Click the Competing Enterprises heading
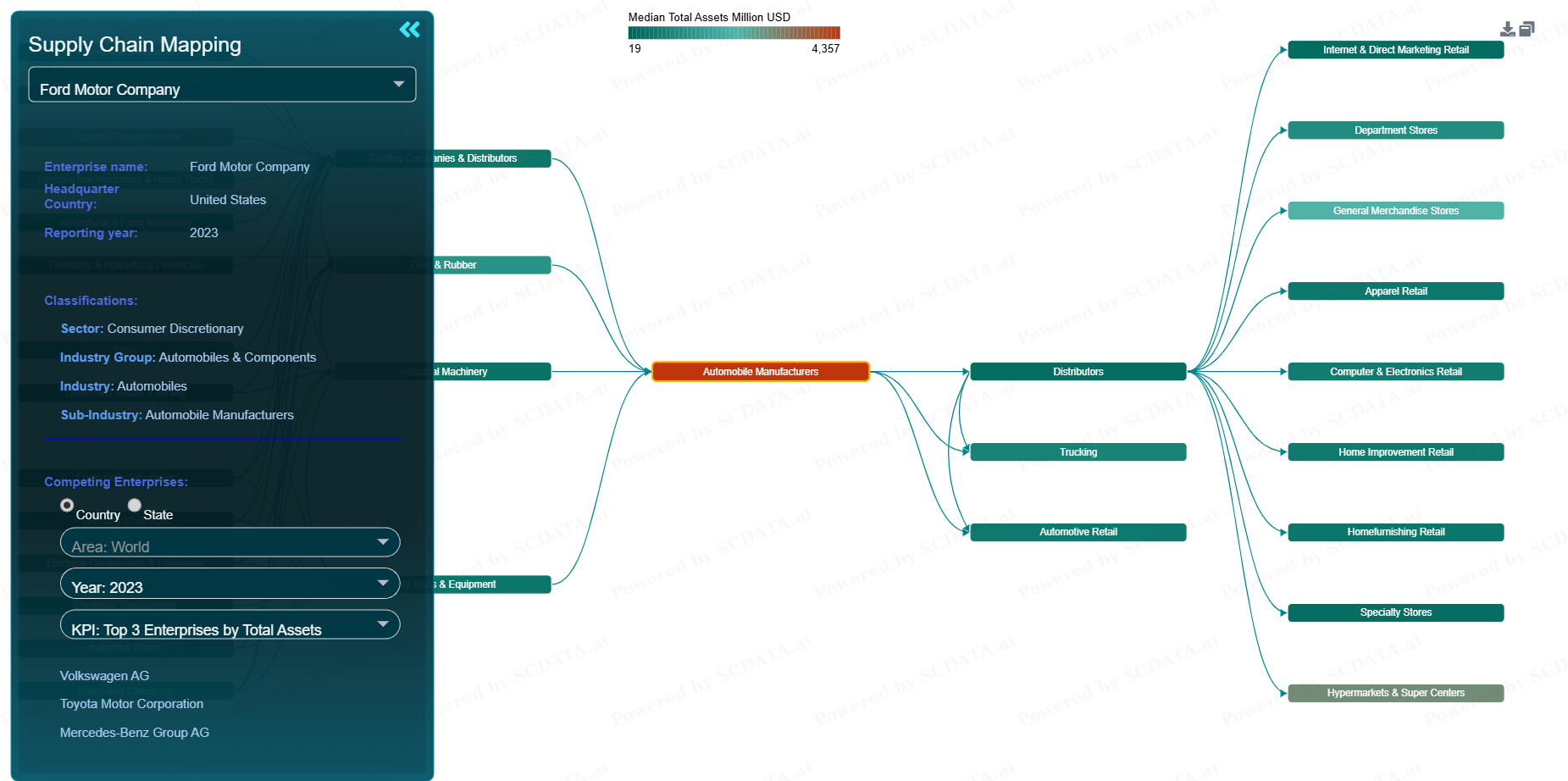Image resolution: width=1568 pixels, height=781 pixels. pyautogui.click(x=116, y=482)
